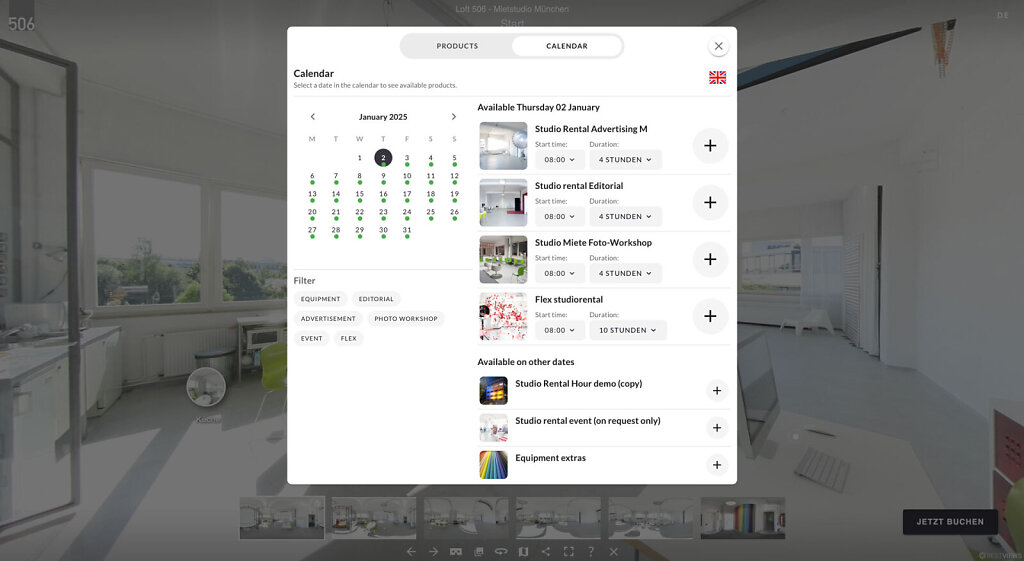This screenshot has height=561, width=1024.
Task: Go to previous month in calendar
Action: click(312, 117)
